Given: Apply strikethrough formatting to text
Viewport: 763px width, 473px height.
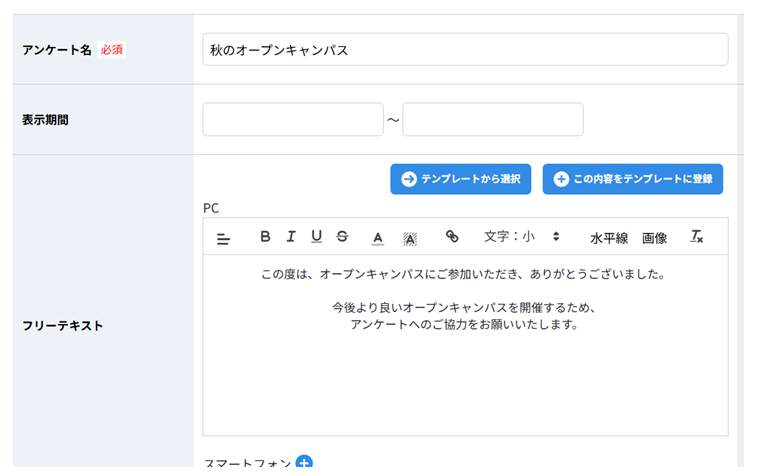Looking at the screenshot, I should 342,236.
